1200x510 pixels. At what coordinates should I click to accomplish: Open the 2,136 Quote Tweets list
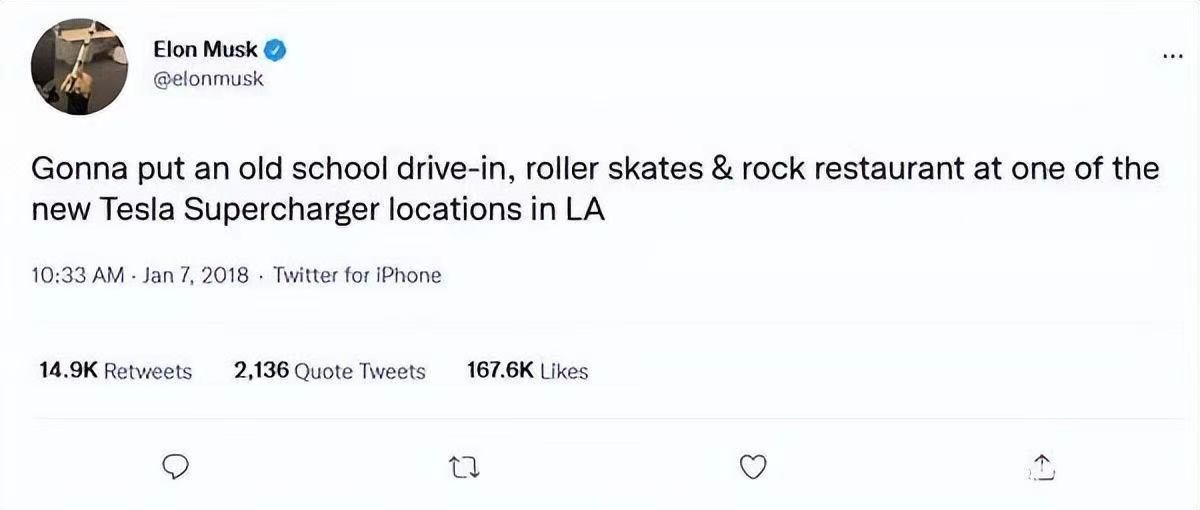pos(329,371)
